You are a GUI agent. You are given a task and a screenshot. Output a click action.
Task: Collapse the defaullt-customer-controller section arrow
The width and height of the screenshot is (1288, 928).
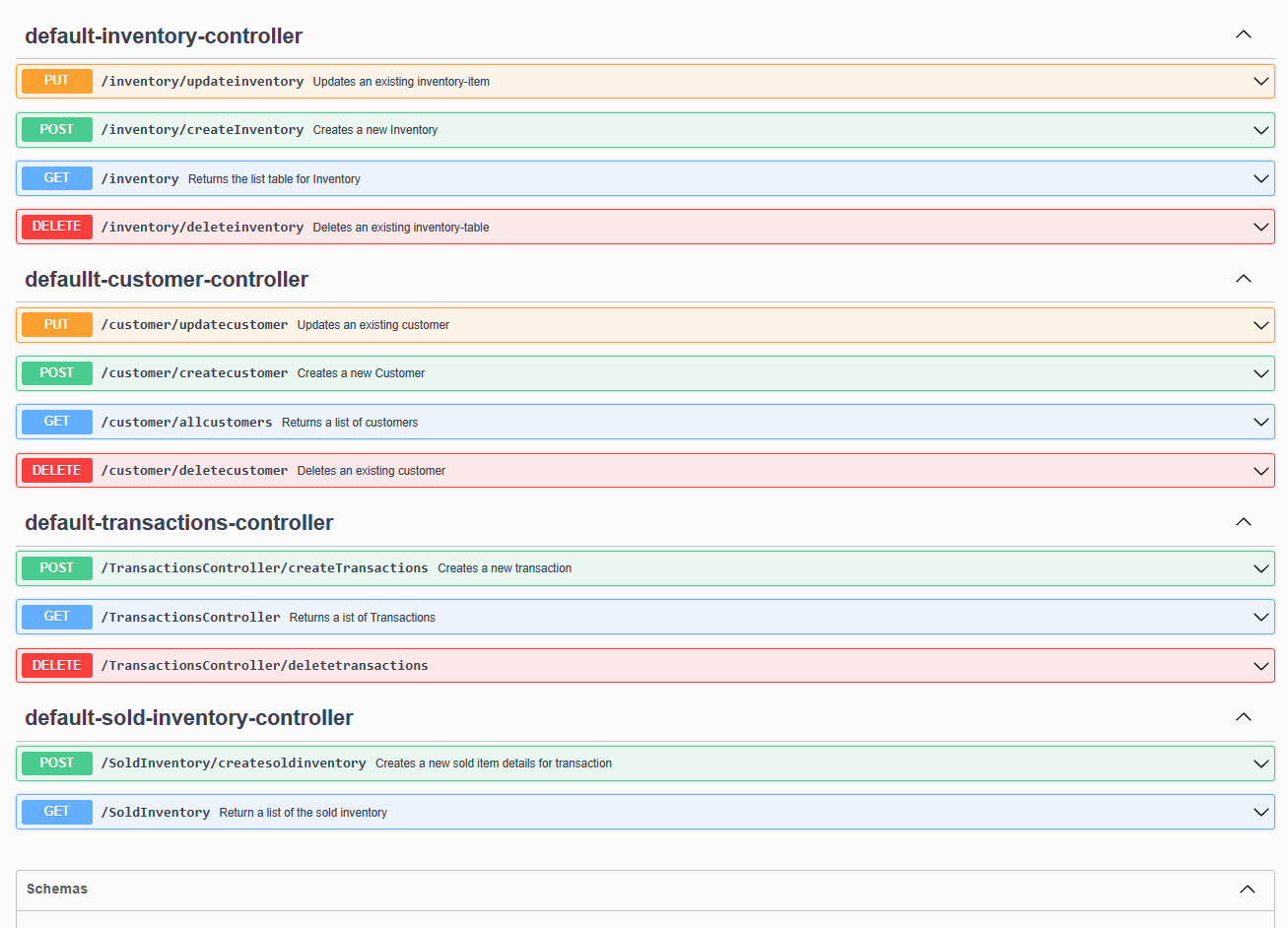click(1243, 279)
